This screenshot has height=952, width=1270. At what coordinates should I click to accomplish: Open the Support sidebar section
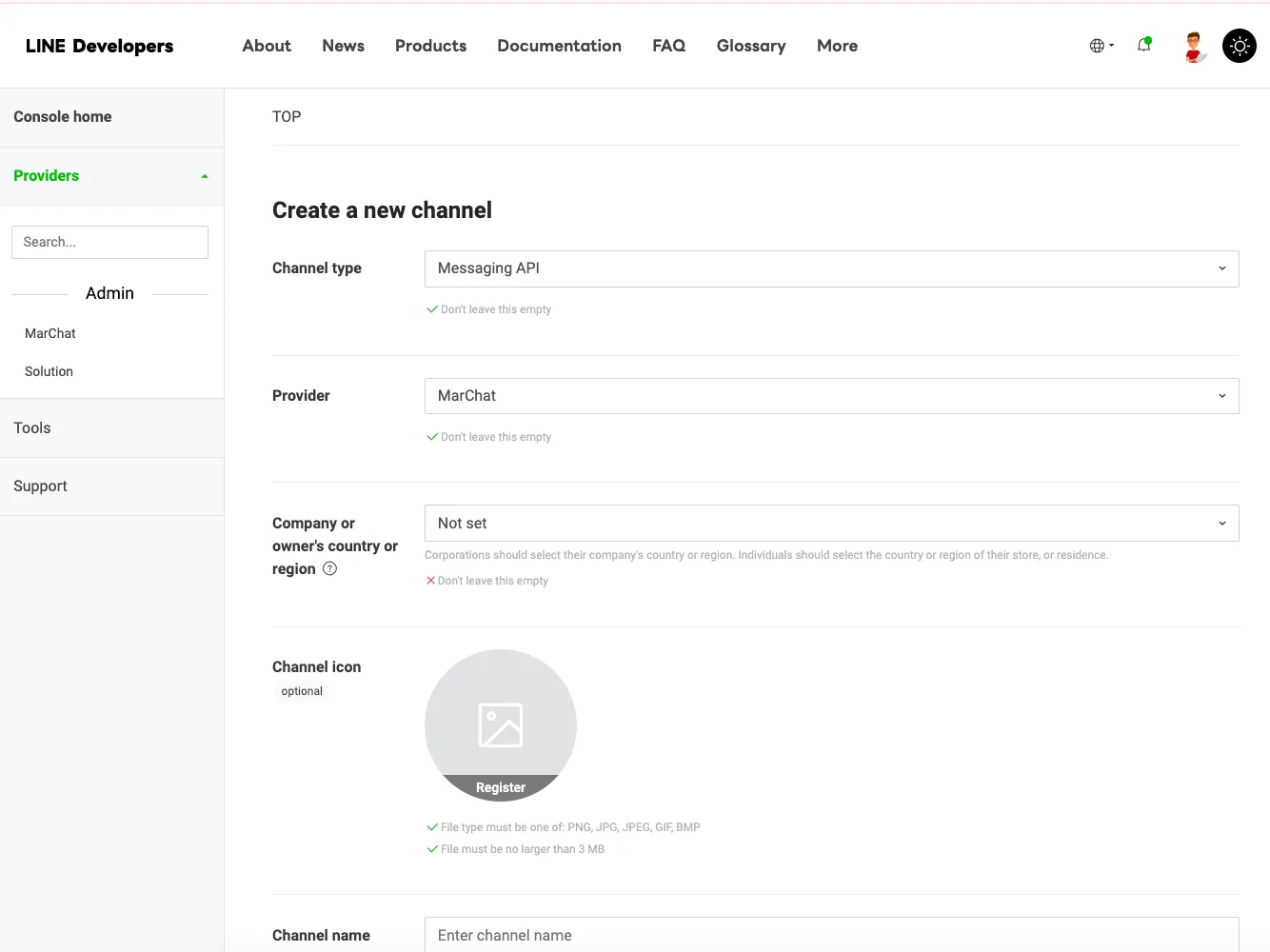(40, 486)
